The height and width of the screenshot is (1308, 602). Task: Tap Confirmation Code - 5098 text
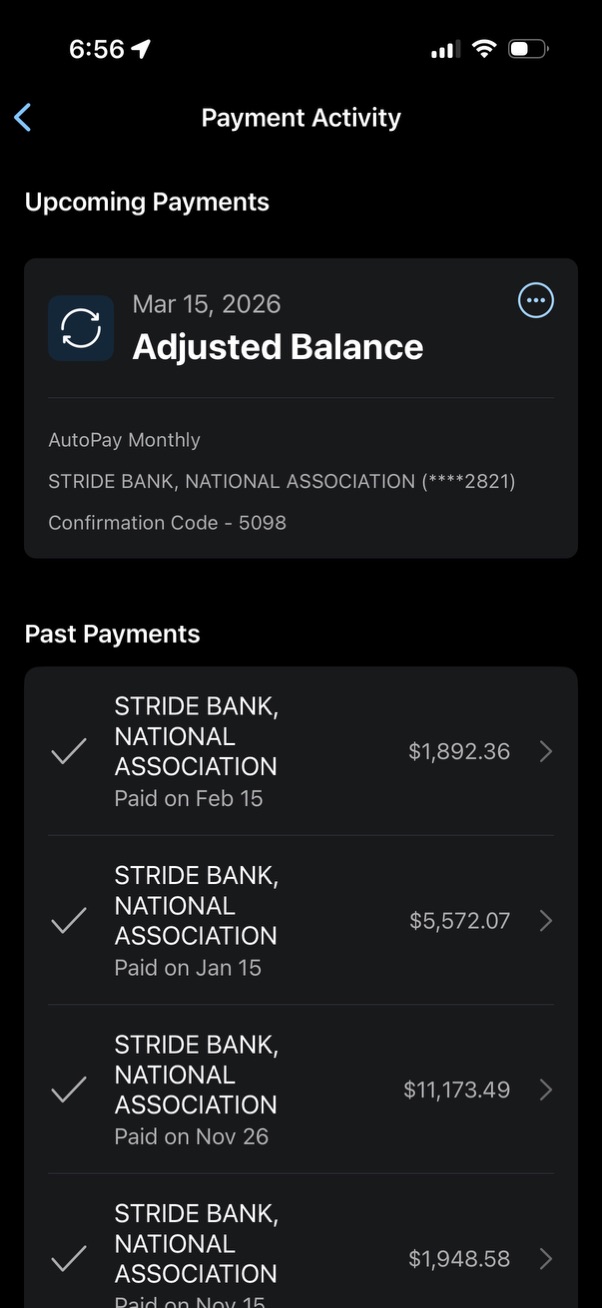168,522
